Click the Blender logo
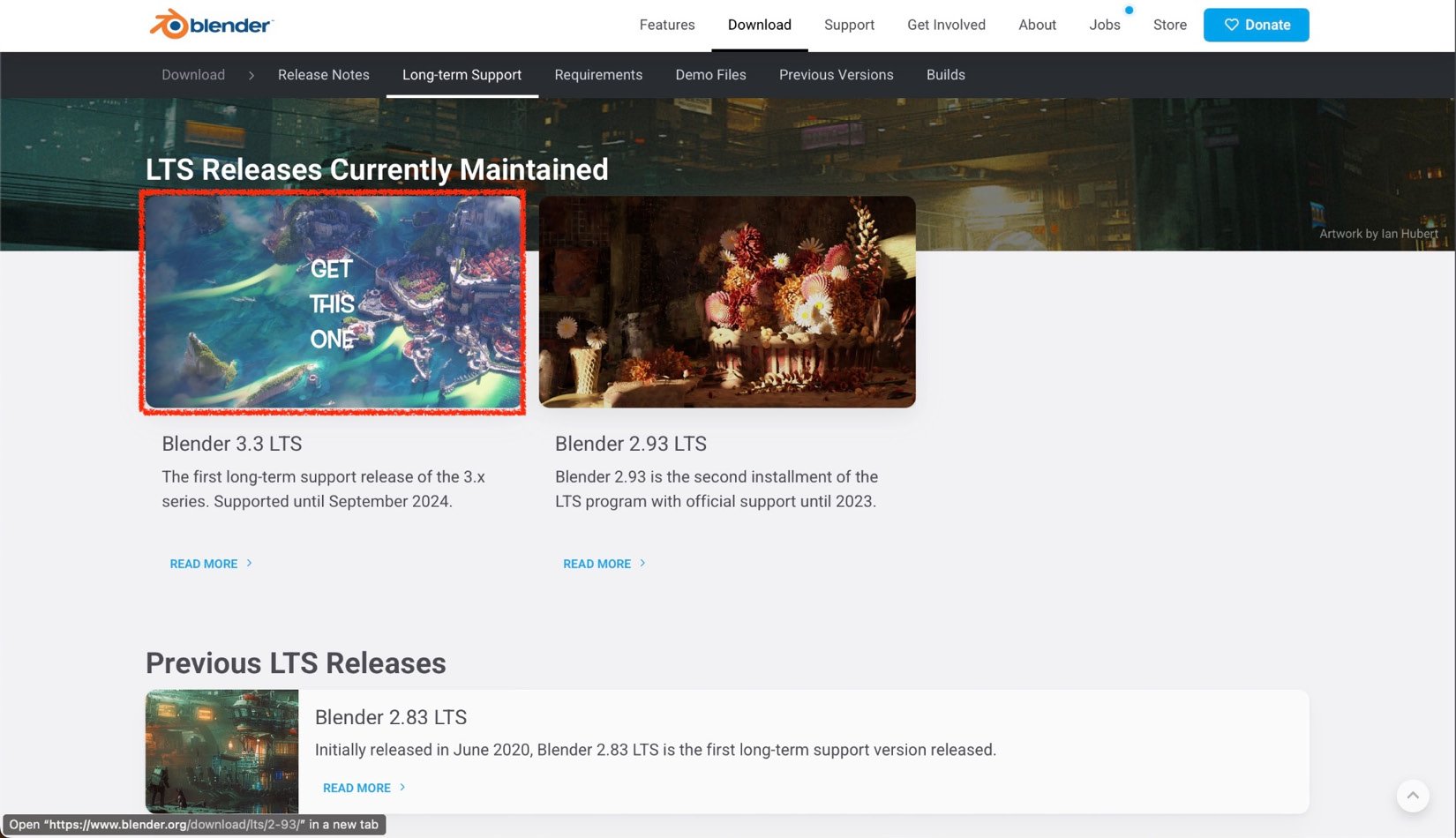 212,25
